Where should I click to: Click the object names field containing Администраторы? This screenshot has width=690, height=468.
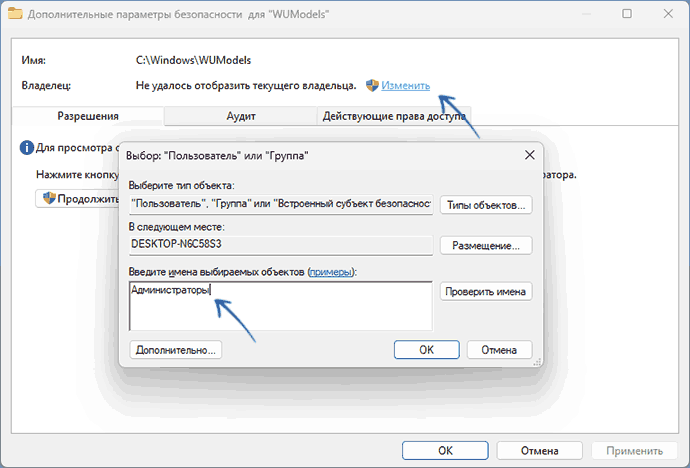click(280, 305)
